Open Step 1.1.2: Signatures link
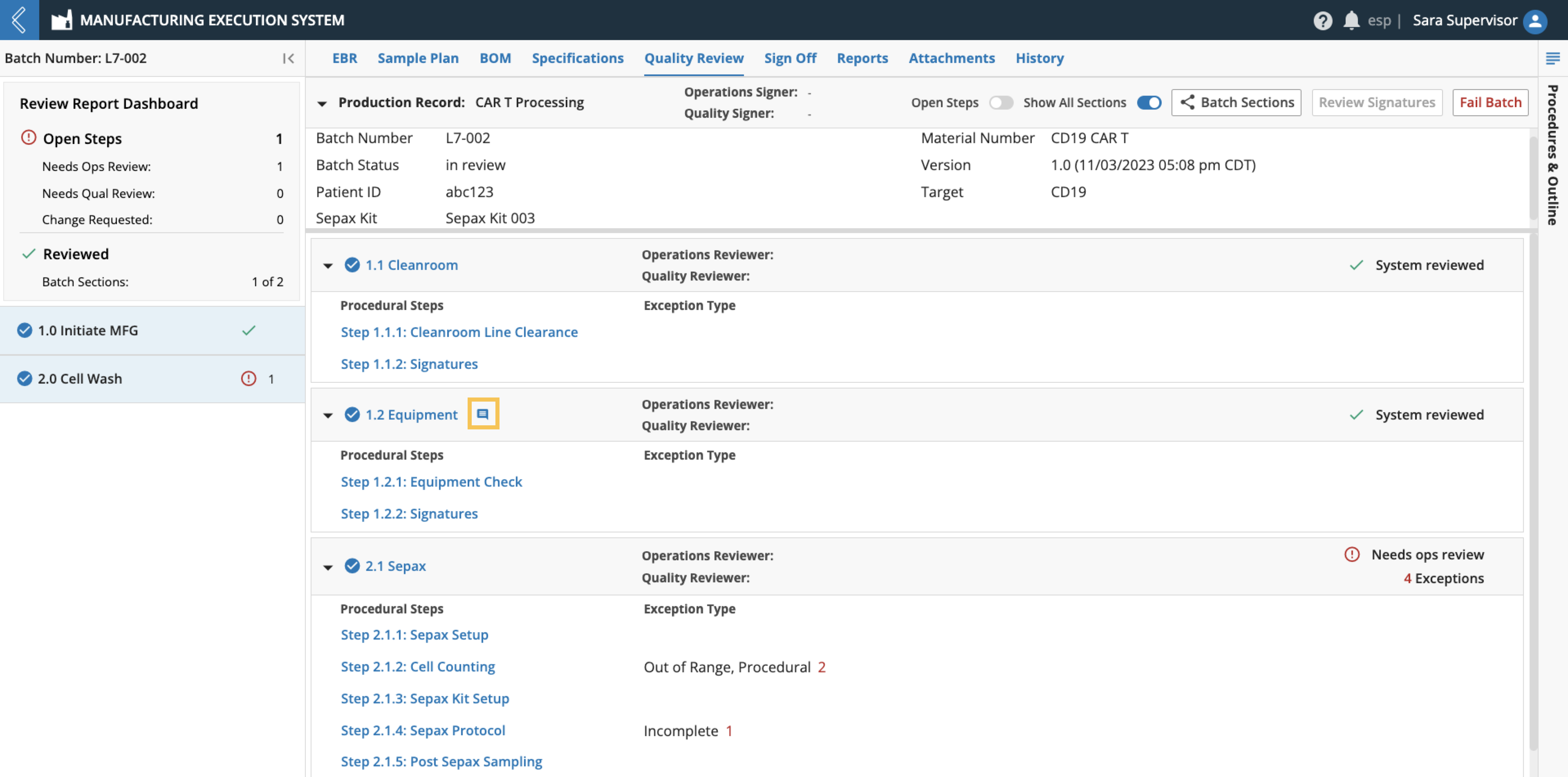 tap(409, 364)
